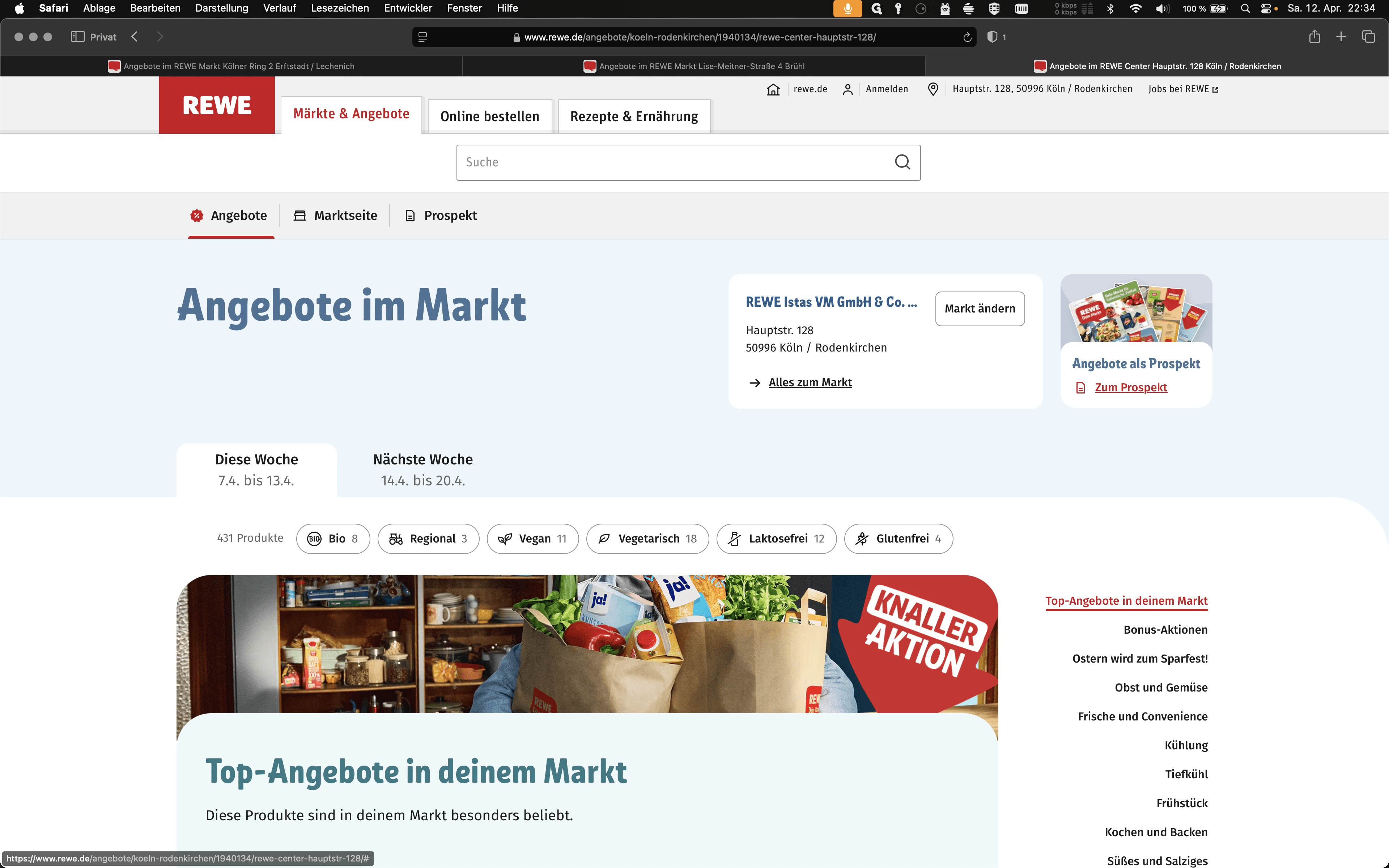Go back with the browser back arrow
The image size is (1389, 868).
pyautogui.click(x=134, y=37)
